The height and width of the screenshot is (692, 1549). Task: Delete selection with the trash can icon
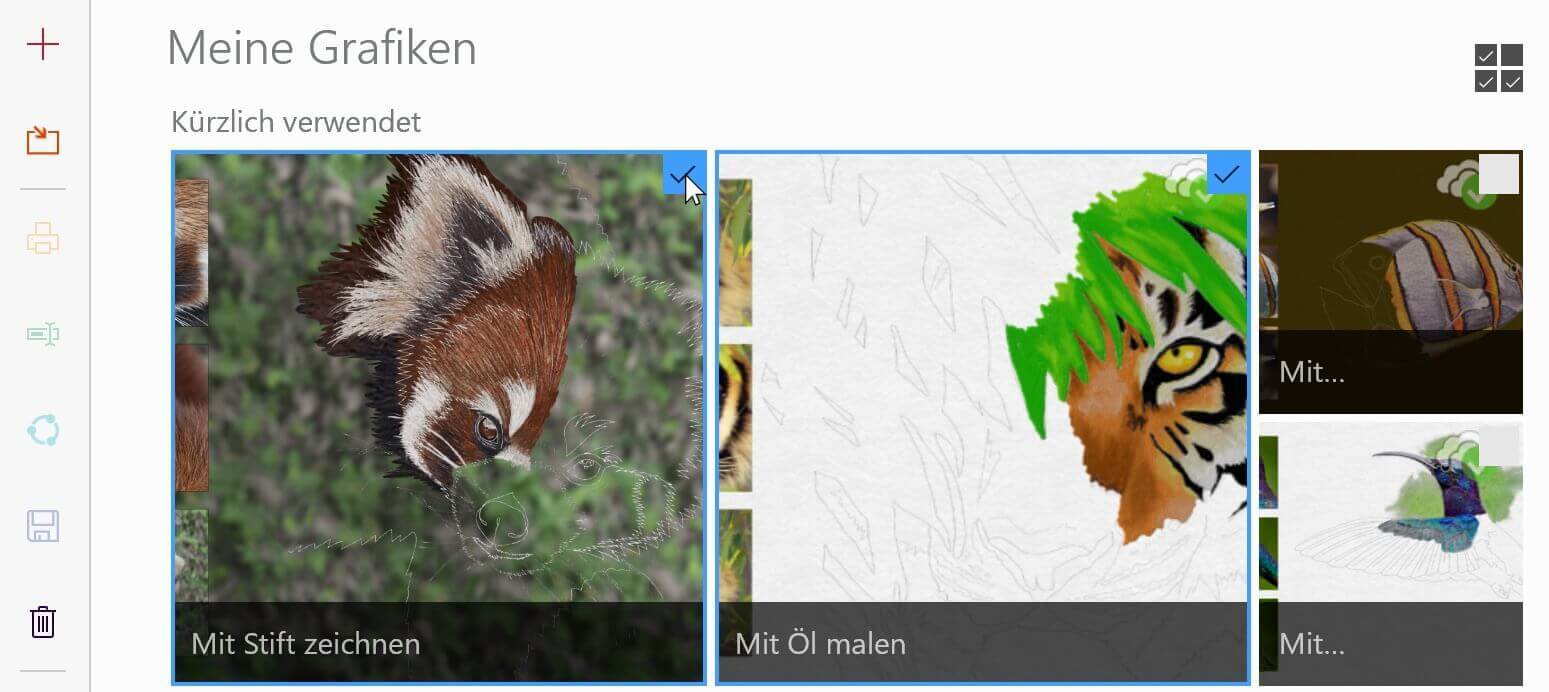coord(43,622)
